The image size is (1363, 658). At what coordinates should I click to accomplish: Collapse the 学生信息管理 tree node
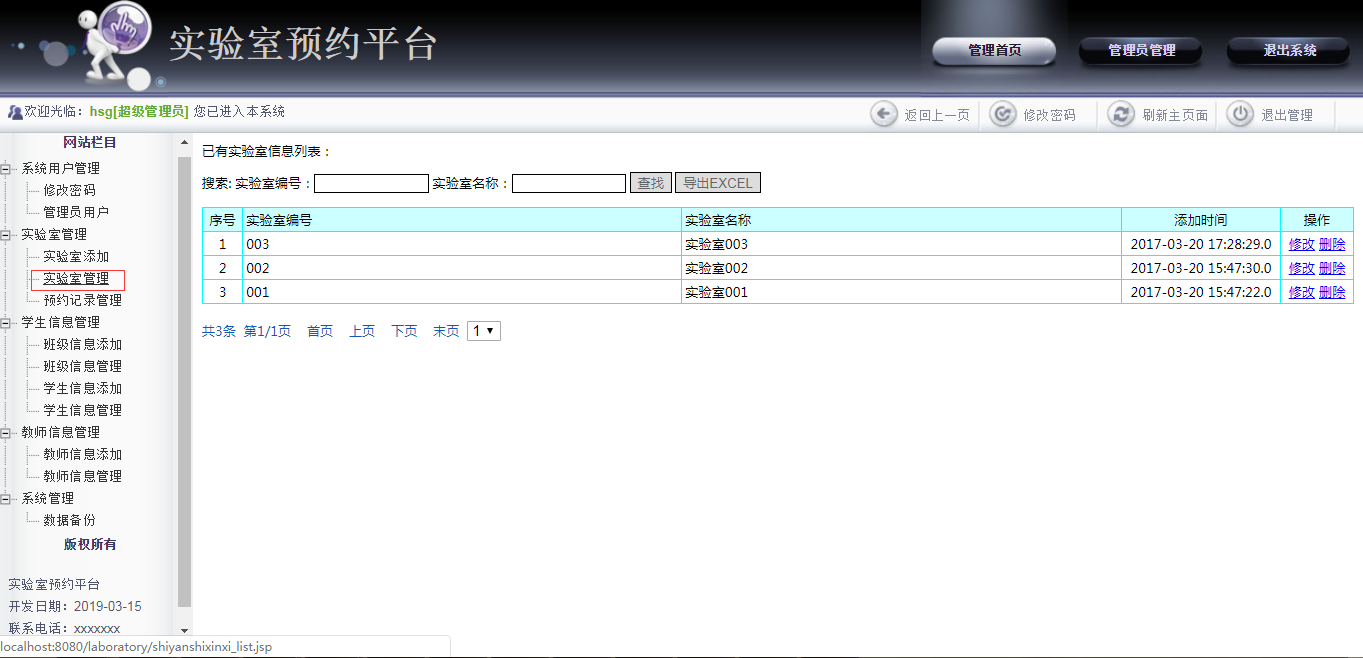point(5,322)
